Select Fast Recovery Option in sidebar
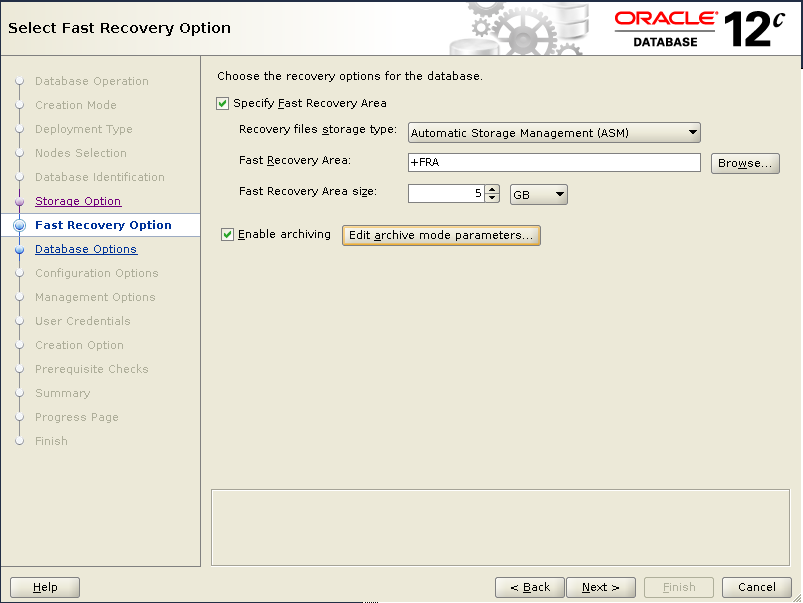This screenshot has width=803, height=603. coord(103,225)
